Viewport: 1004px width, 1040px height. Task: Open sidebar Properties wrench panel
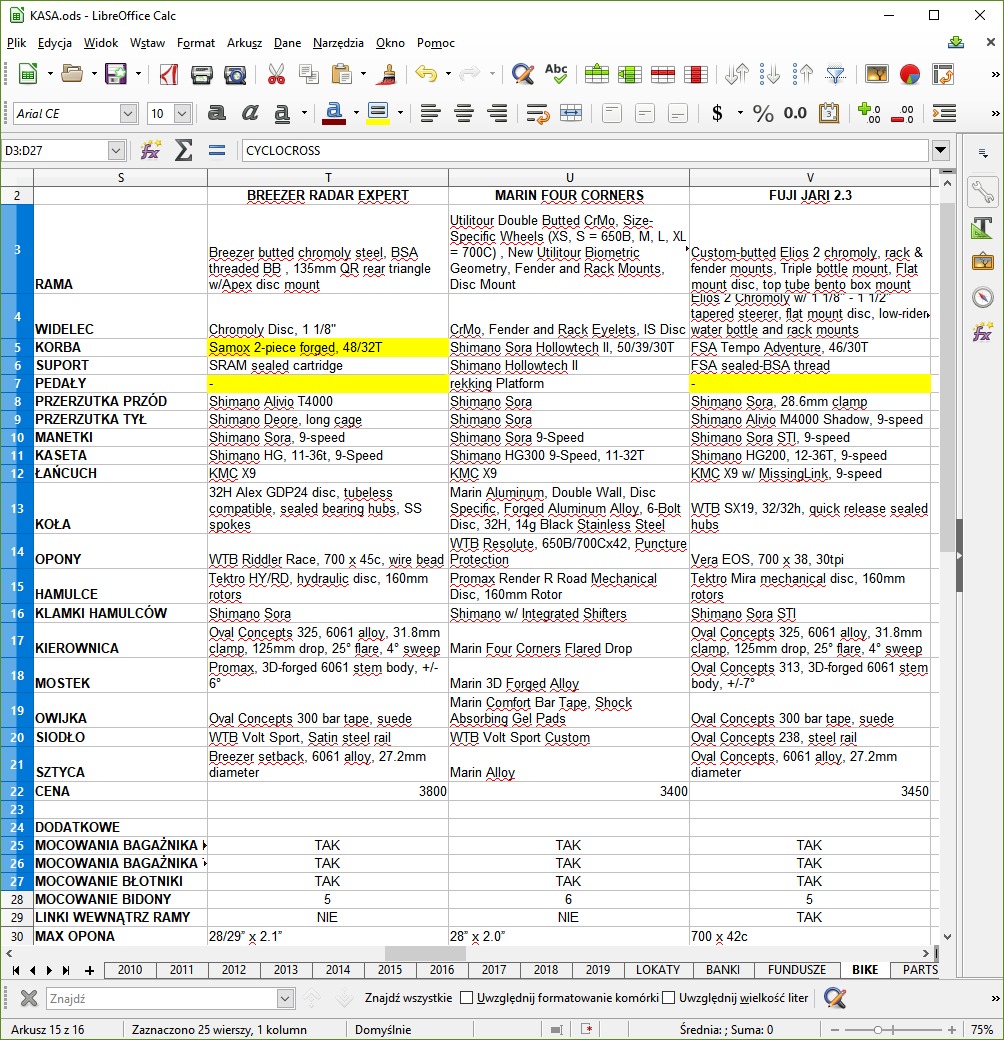982,192
